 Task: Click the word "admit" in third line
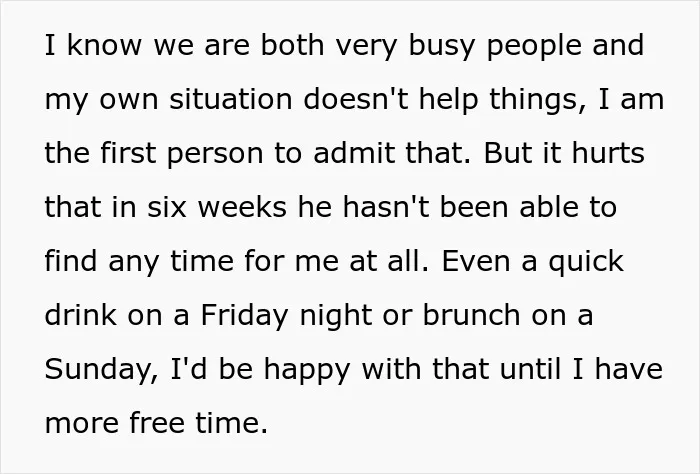click(354, 153)
